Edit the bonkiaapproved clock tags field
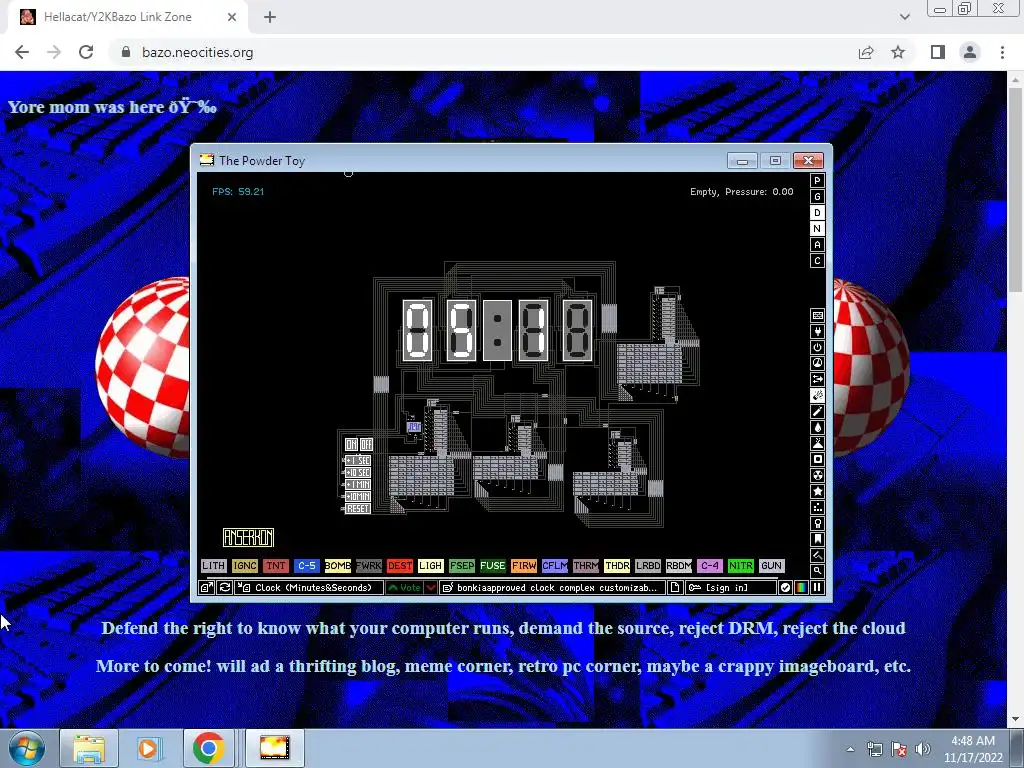This screenshot has height=768, width=1024. [552, 588]
